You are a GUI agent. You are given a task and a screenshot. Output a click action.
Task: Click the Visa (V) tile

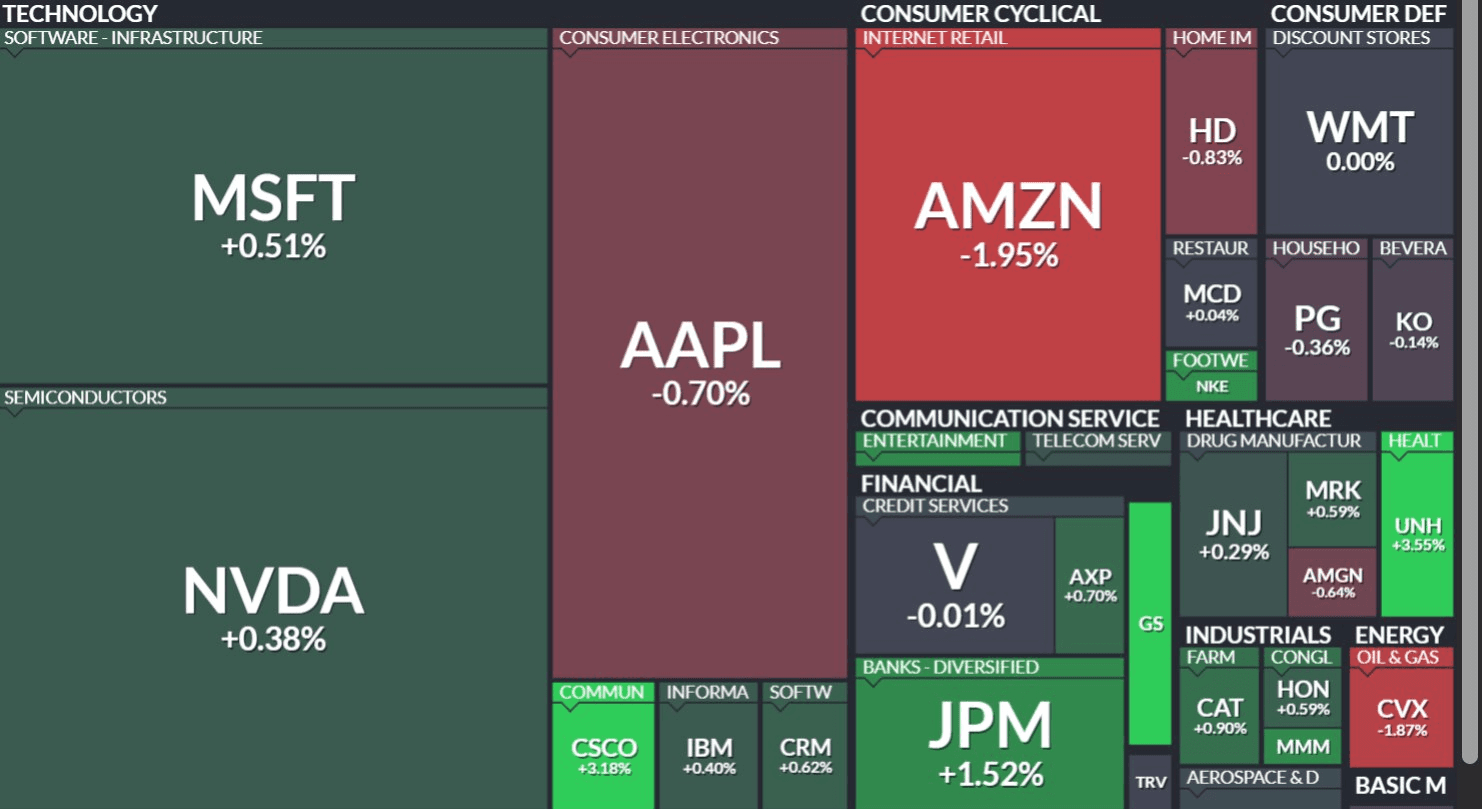pos(954,585)
